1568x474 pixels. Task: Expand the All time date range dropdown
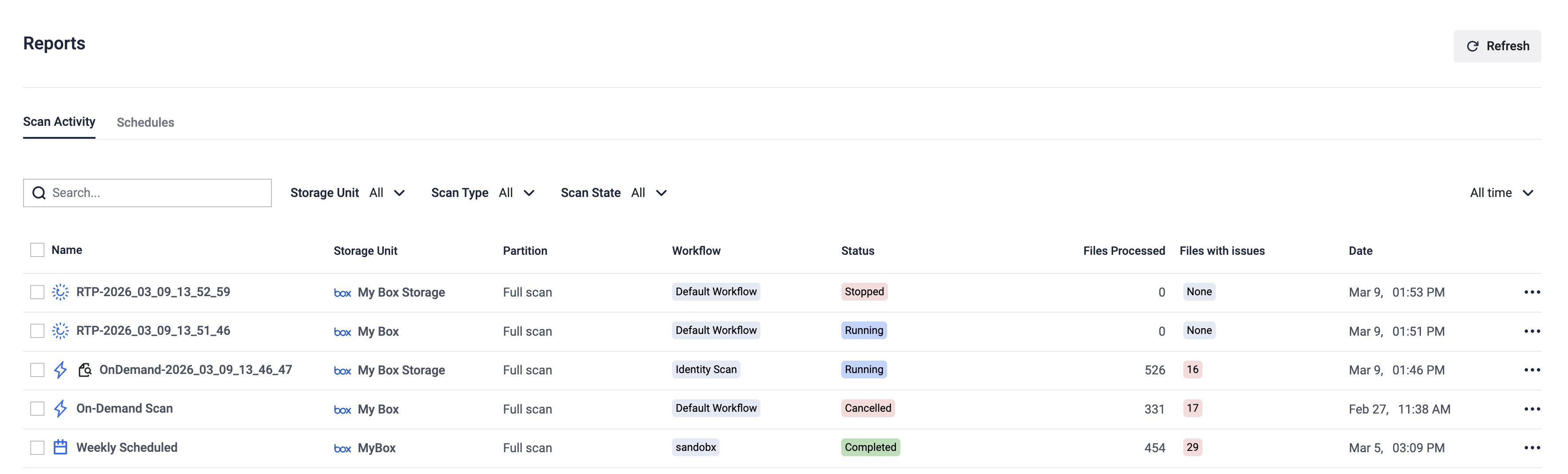click(1501, 193)
